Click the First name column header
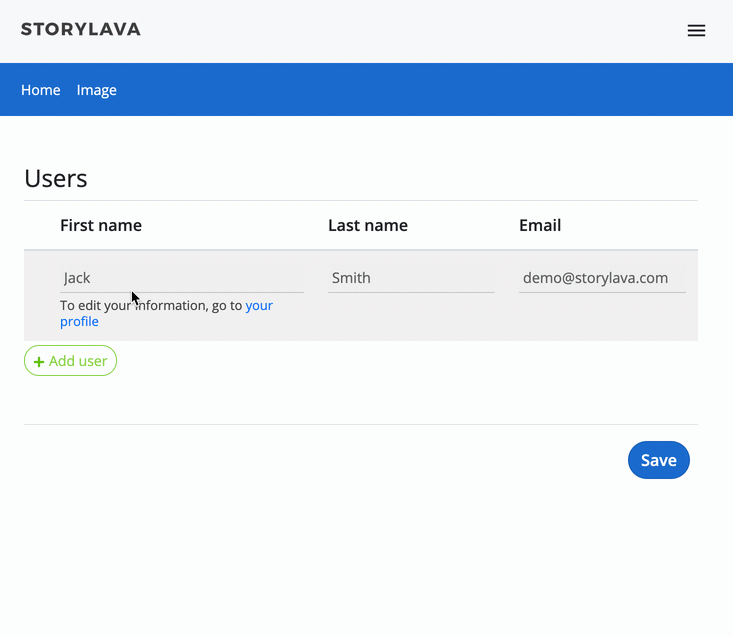 point(101,225)
